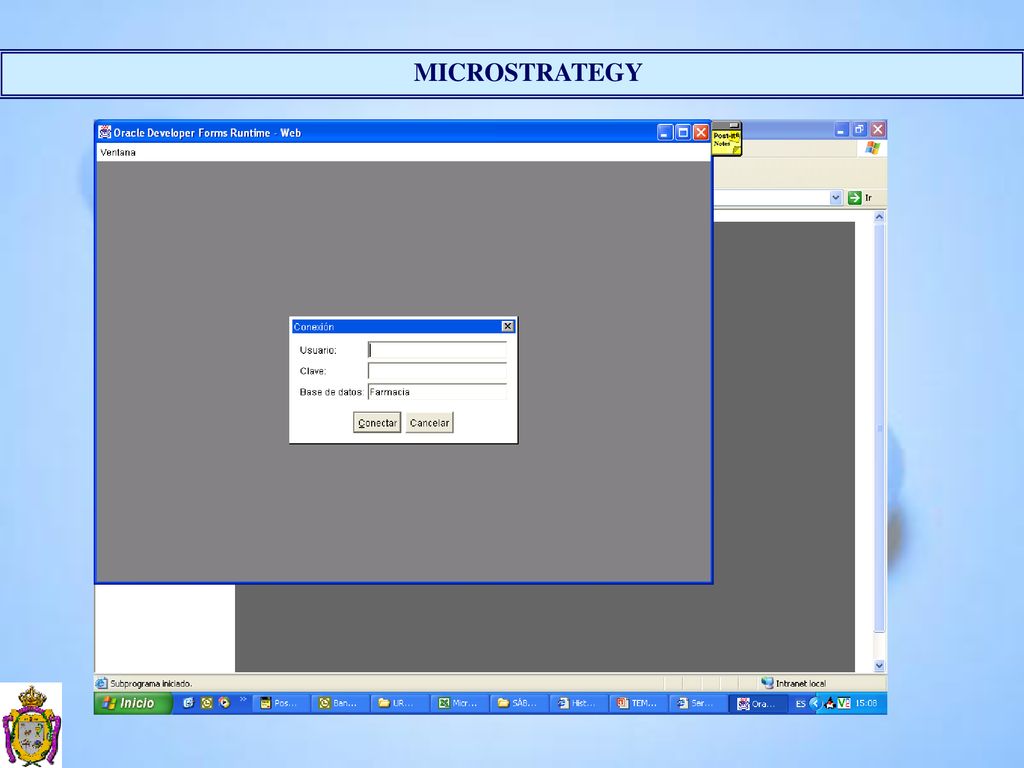Click the Conectar button
1024x768 pixels.
click(377, 423)
